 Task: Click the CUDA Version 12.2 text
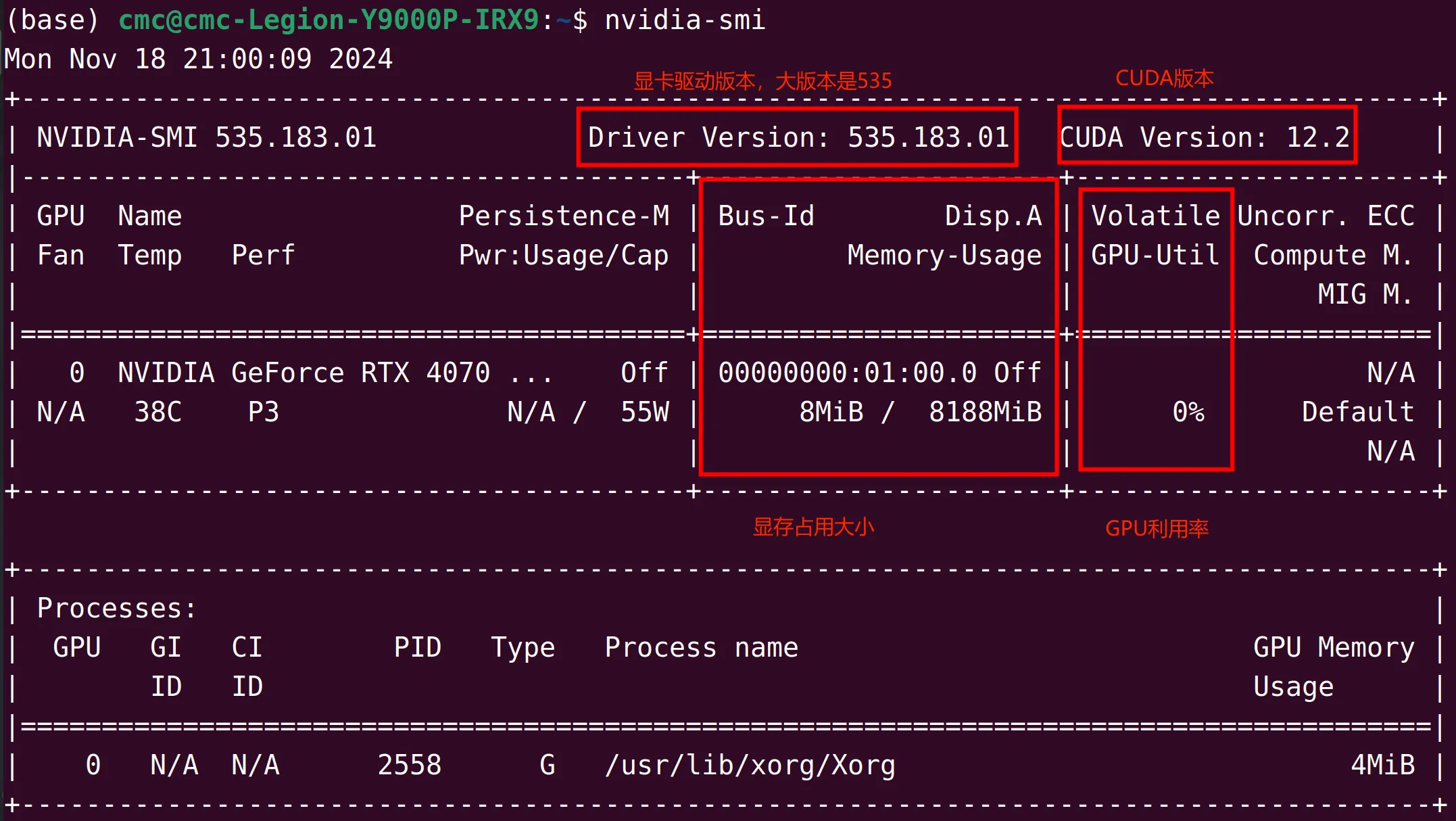point(1205,137)
